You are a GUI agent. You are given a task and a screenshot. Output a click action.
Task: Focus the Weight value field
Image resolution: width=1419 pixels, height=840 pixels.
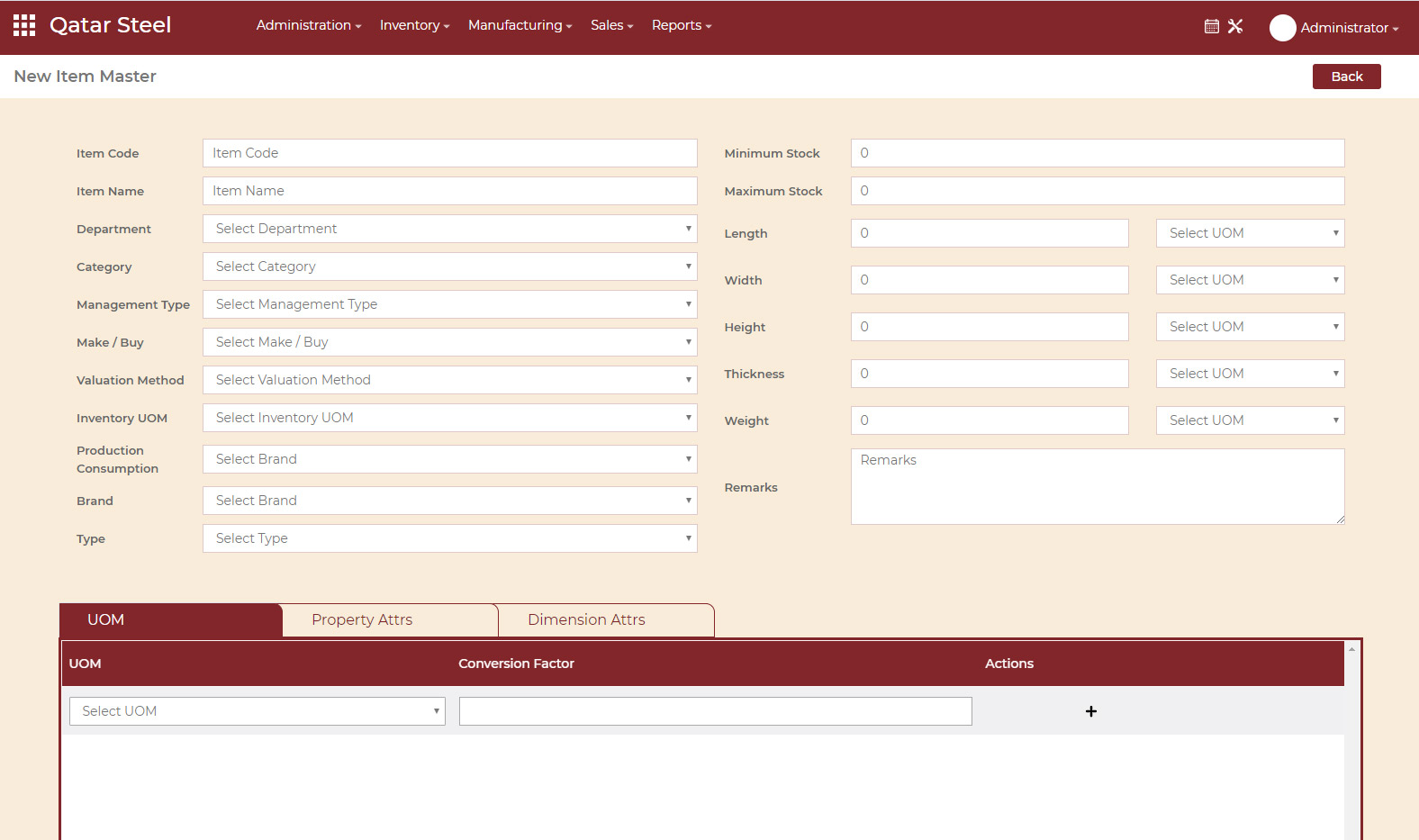pyautogui.click(x=990, y=420)
